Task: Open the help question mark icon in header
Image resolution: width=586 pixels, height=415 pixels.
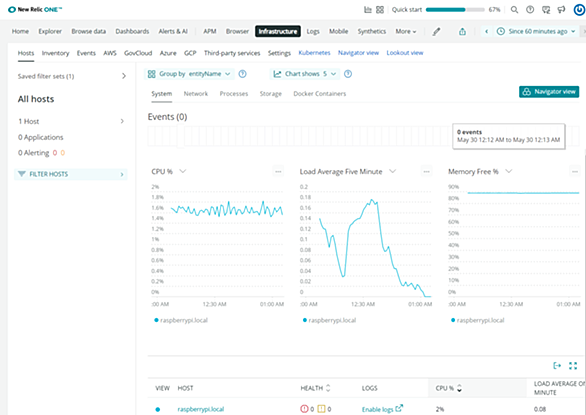Action: [530, 10]
